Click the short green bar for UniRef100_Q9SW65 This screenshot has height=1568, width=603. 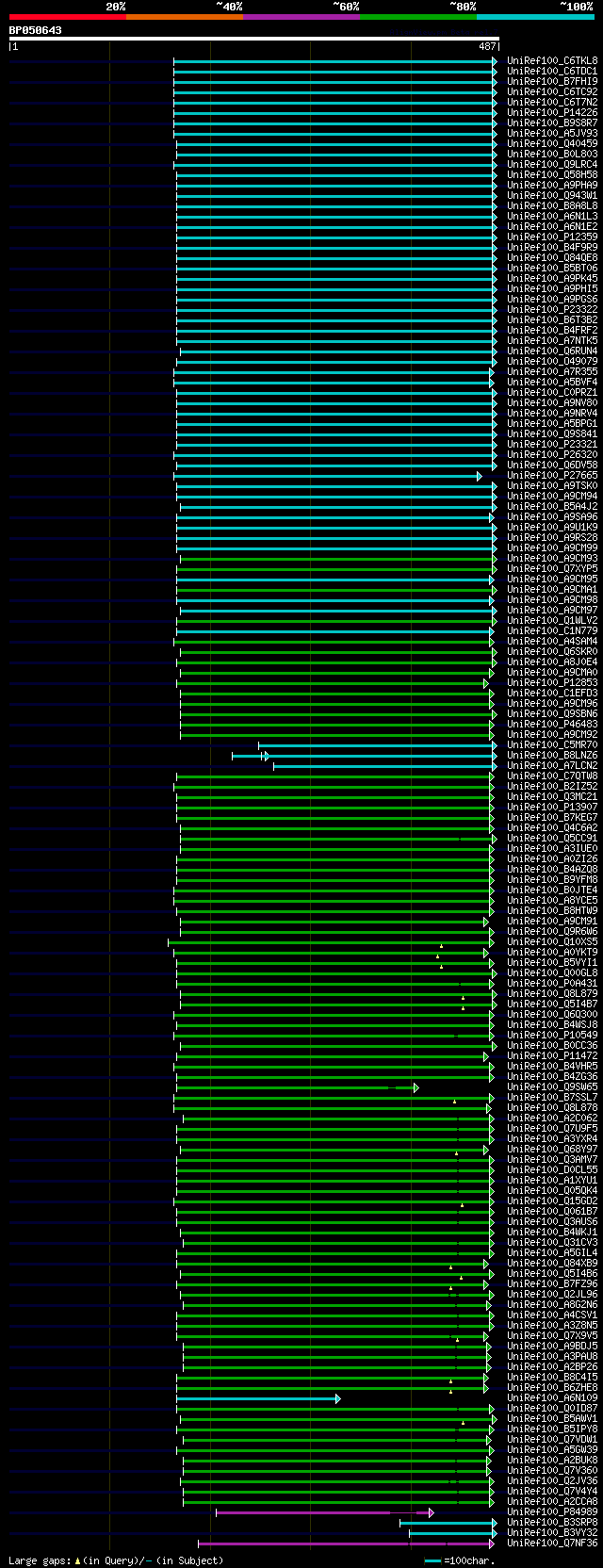297,1087
